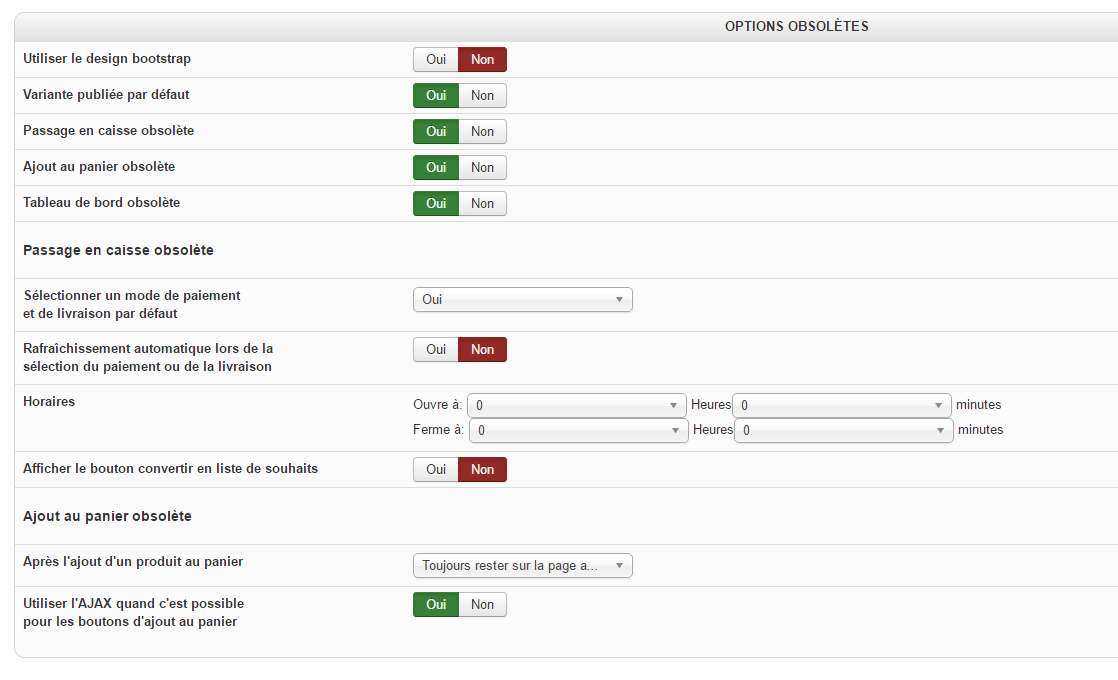
Task: Open 'Après l'ajout d'un produit au panier' dropdown
Action: pyautogui.click(x=522, y=566)
